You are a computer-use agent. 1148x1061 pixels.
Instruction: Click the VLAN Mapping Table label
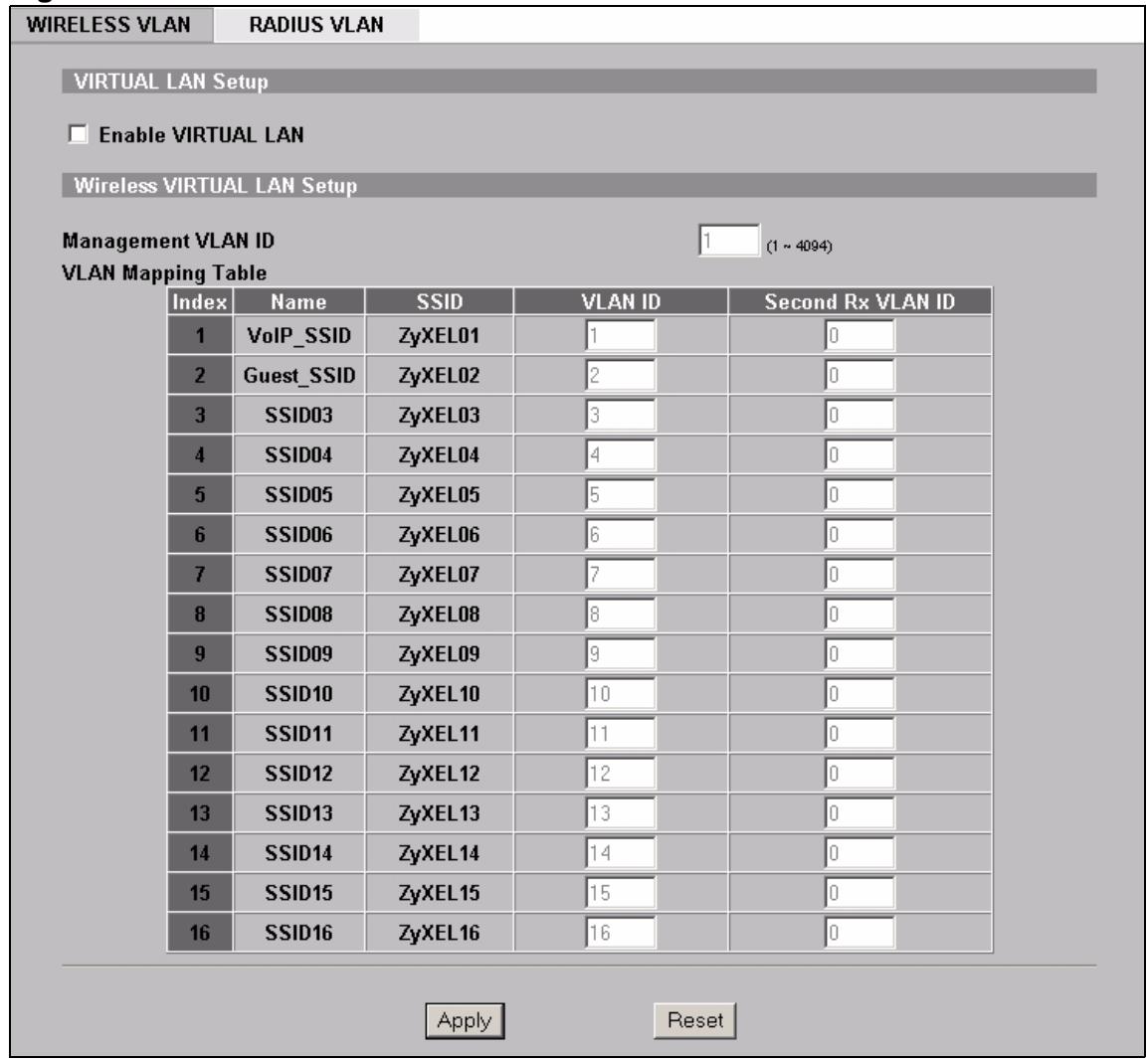(x=164, y=272)
